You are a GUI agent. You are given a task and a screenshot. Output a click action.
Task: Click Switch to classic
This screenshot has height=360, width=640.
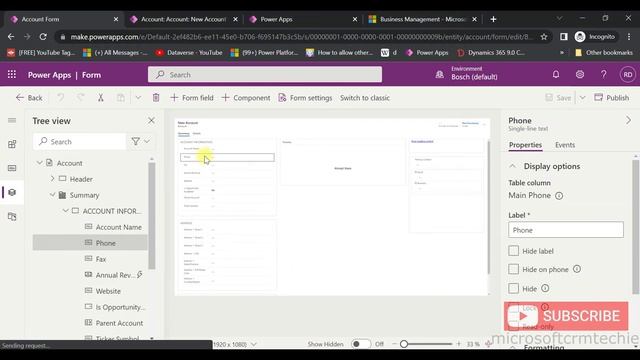[x=365, y=98]
